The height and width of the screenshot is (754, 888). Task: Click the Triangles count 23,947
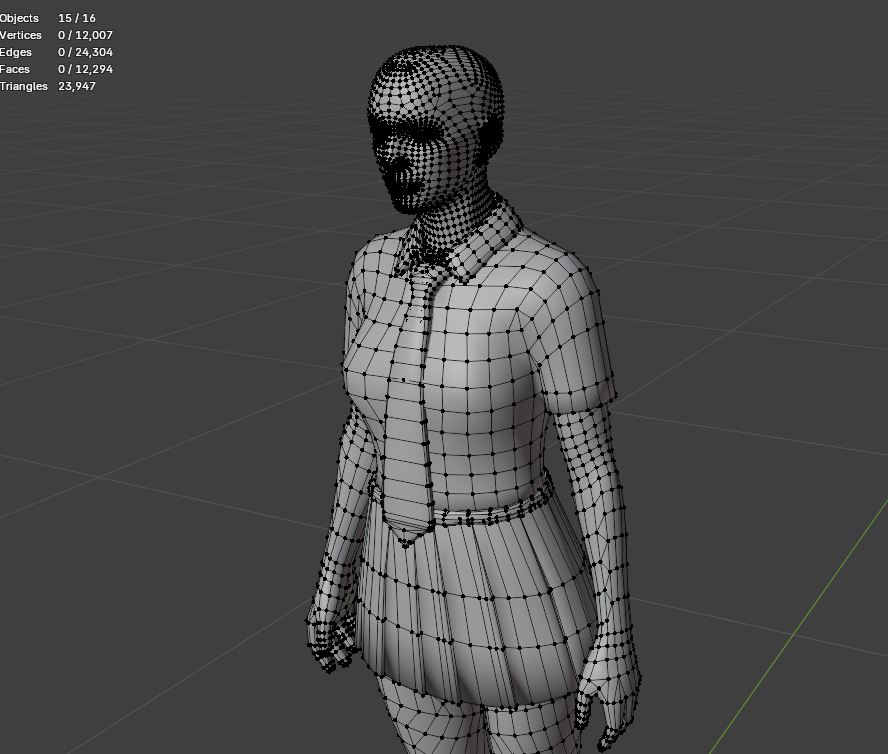coord(76,86)
